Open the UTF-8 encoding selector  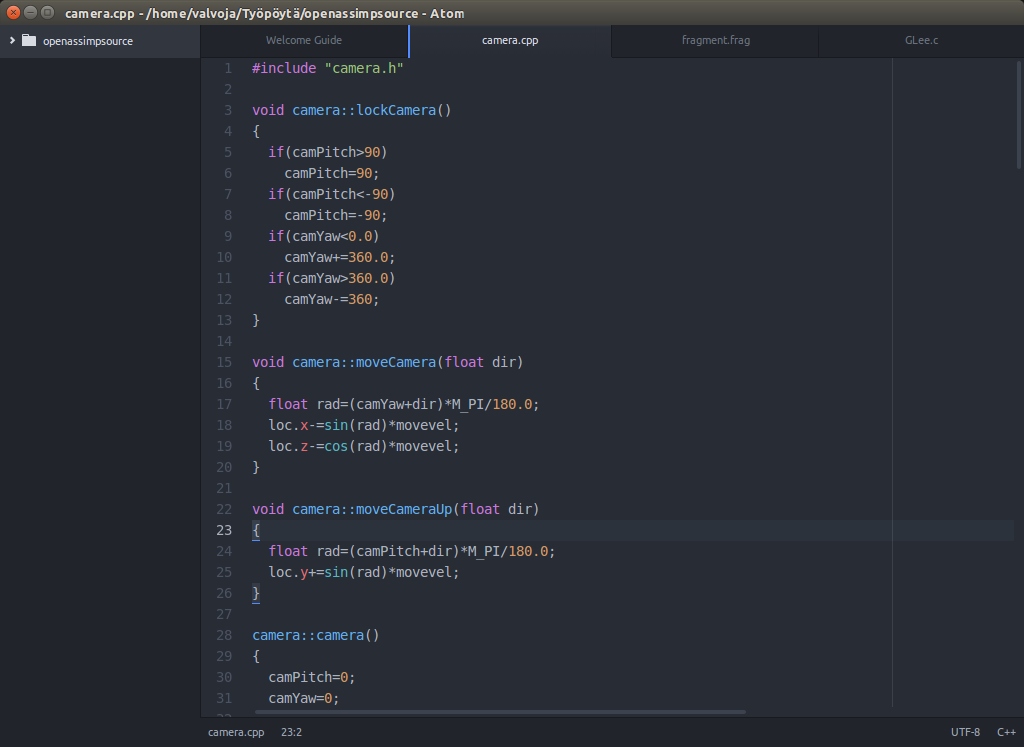tap(965, 732)
